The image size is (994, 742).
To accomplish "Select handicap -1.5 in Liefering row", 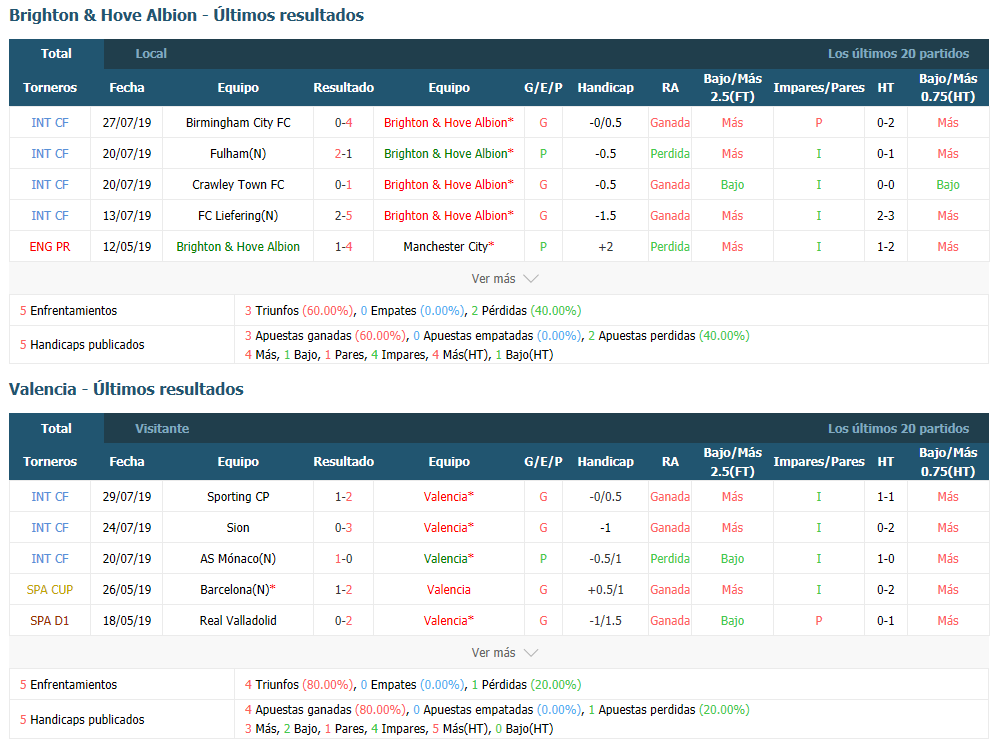I will click(605, 216).
